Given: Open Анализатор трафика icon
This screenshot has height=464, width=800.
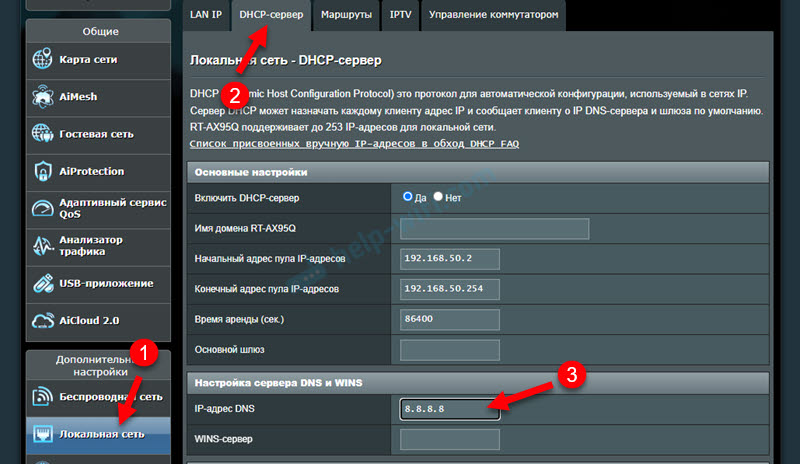Looking at the screenshot, I should click(x=43, y=246).
